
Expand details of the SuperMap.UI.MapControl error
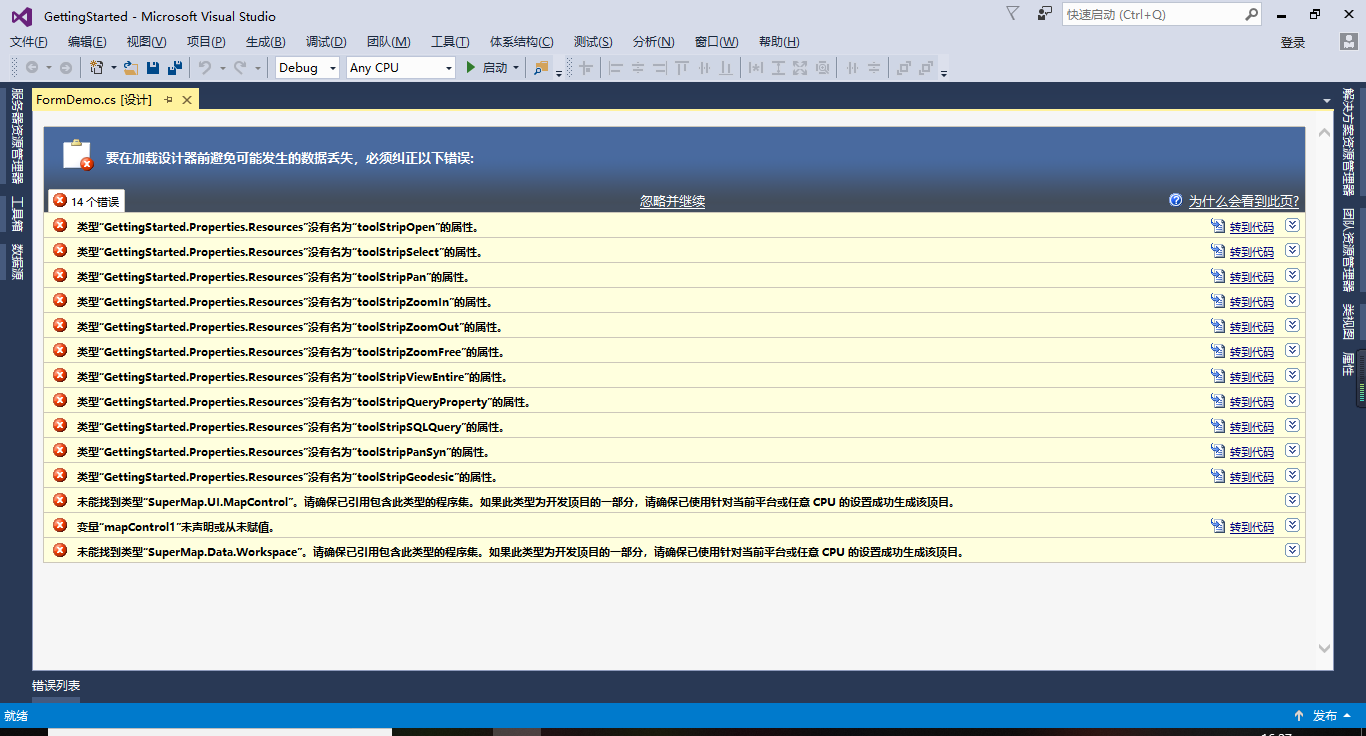pos(1292,500)
